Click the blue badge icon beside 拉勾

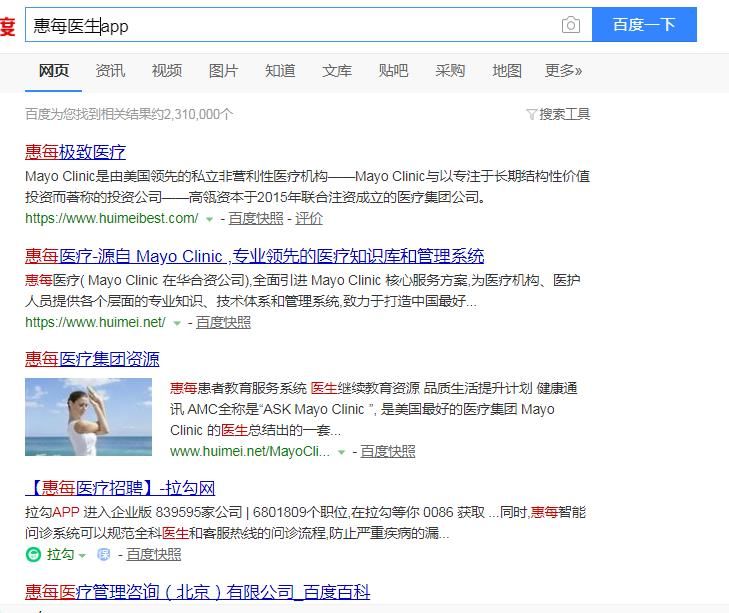[x=103, y=554]
